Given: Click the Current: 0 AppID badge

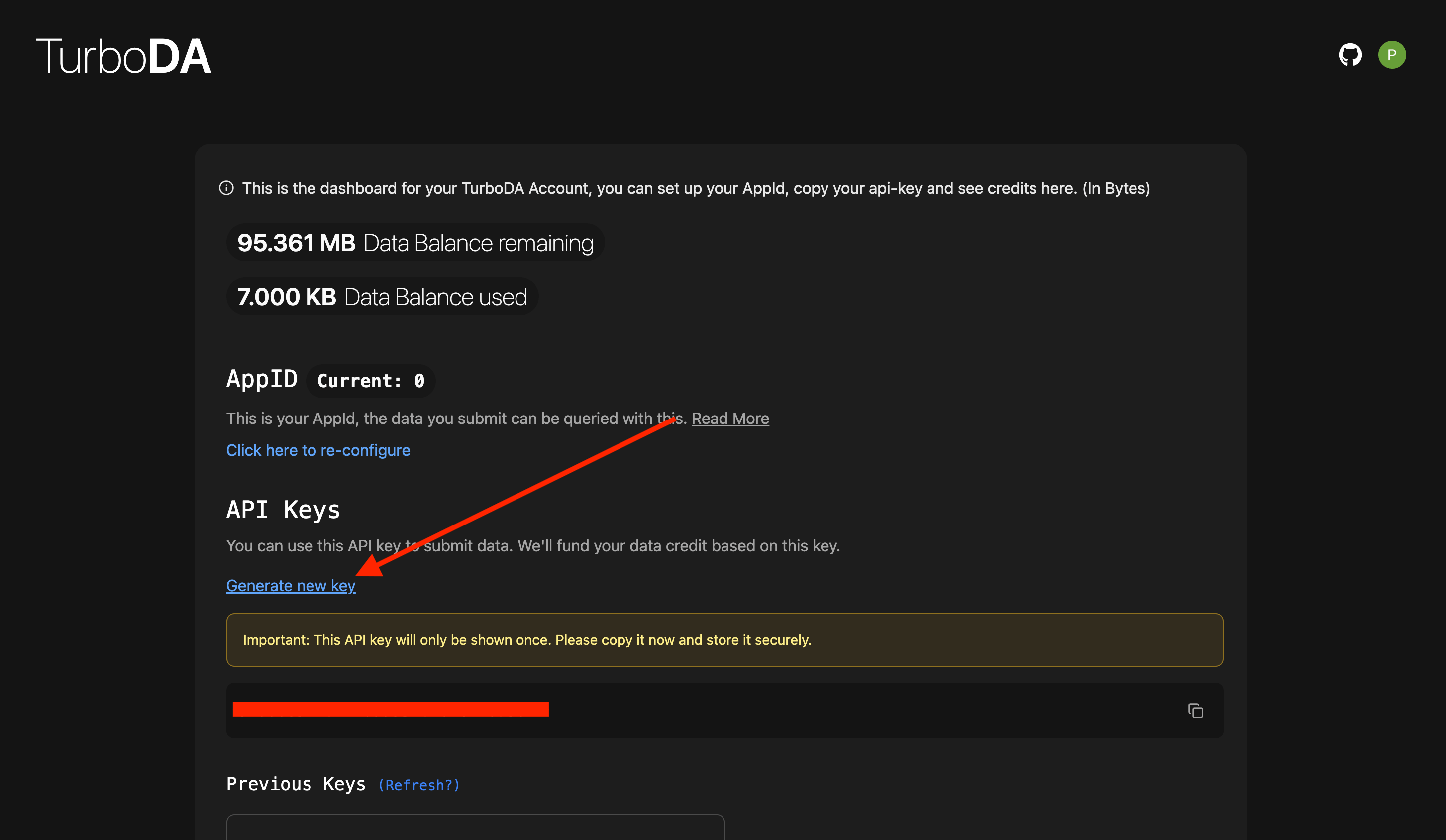Looking at the screenshot, I should pos(371,381).
